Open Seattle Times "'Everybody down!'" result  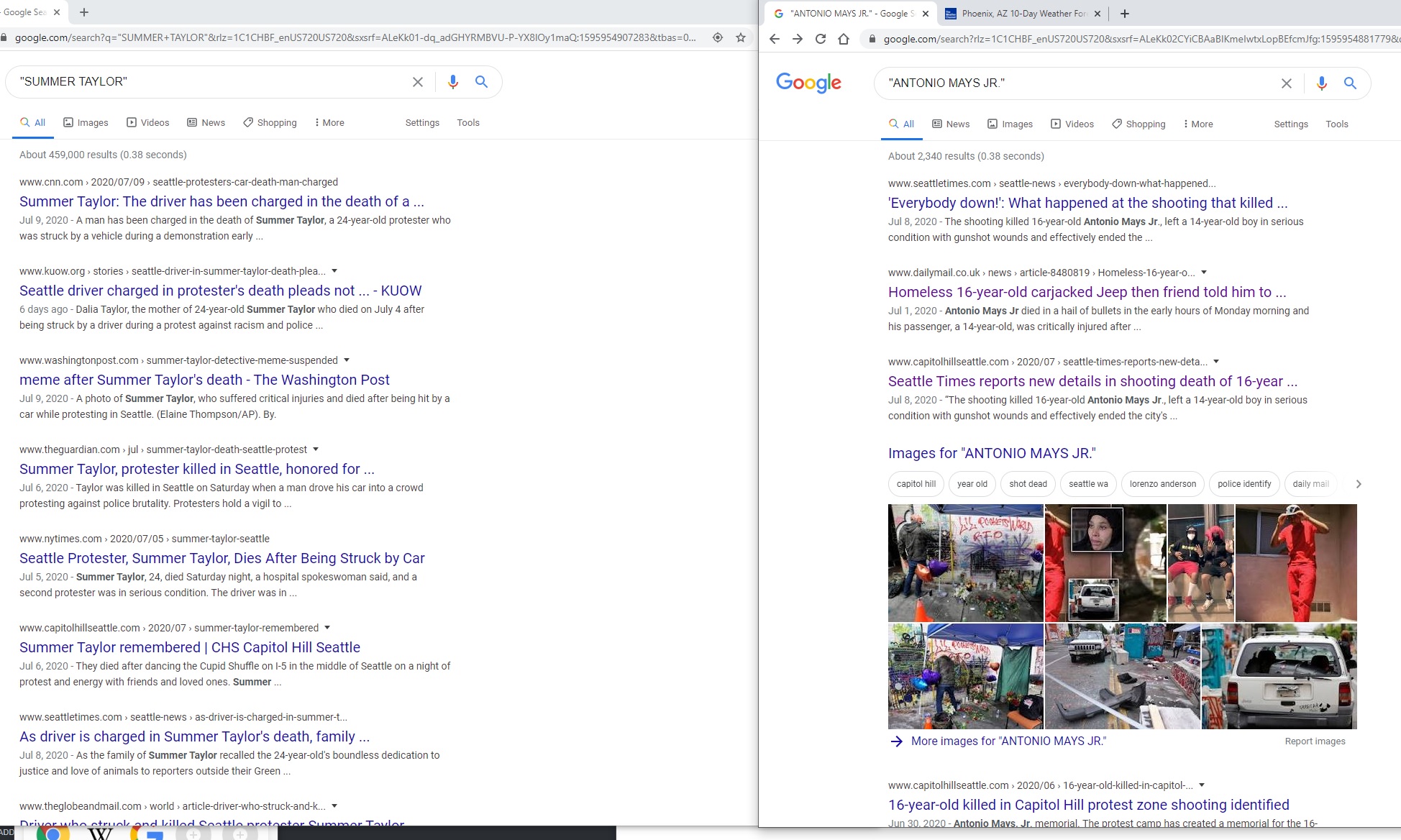[x=1087, y=203]
